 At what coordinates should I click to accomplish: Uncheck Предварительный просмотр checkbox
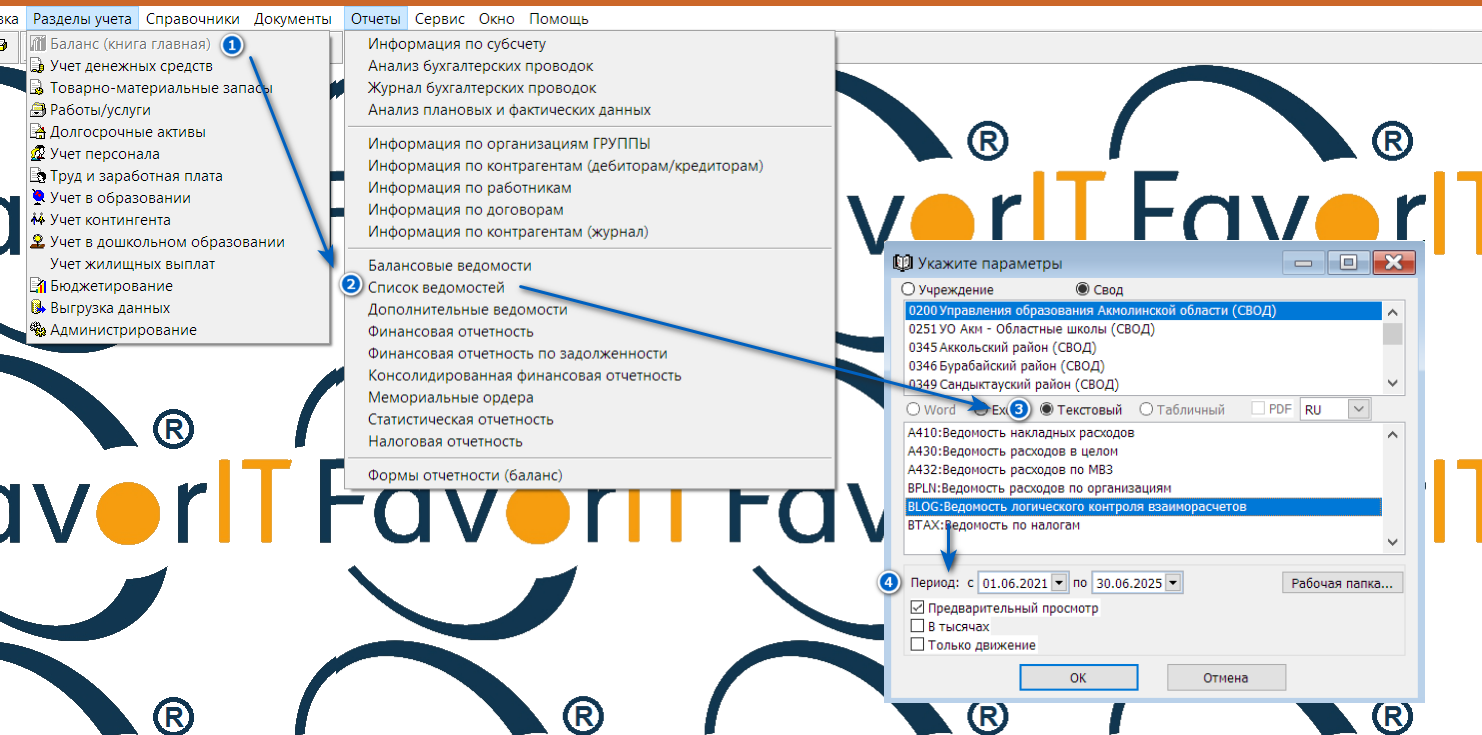(917, 608)
